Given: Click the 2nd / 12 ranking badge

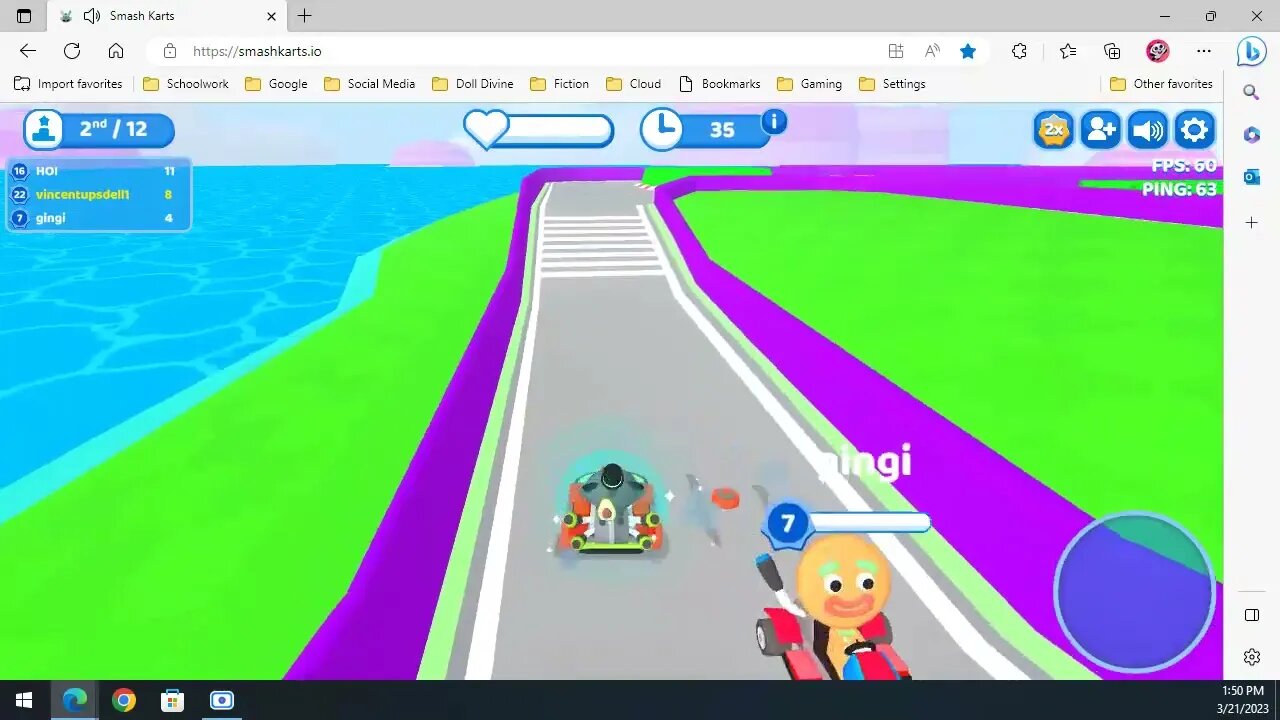Looking at the screenshot, I should point(99,129).
